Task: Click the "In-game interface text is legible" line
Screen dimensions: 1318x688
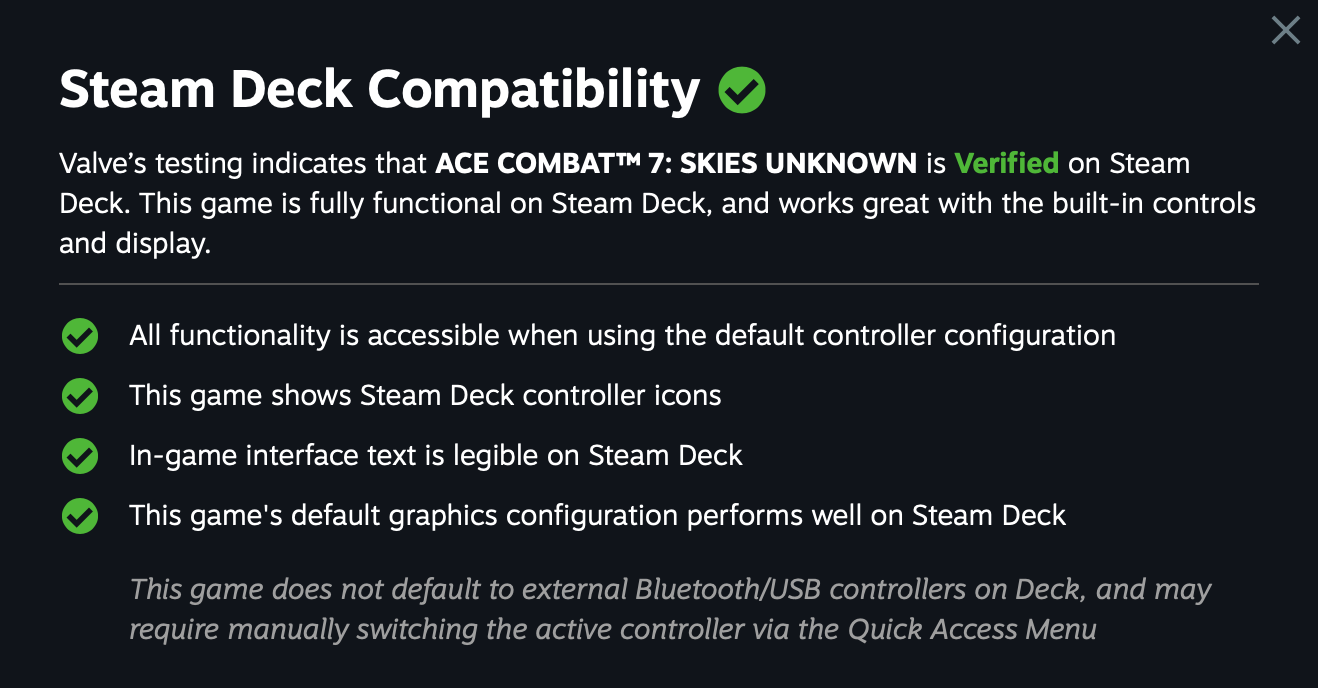Action: (x=435, y=455)
